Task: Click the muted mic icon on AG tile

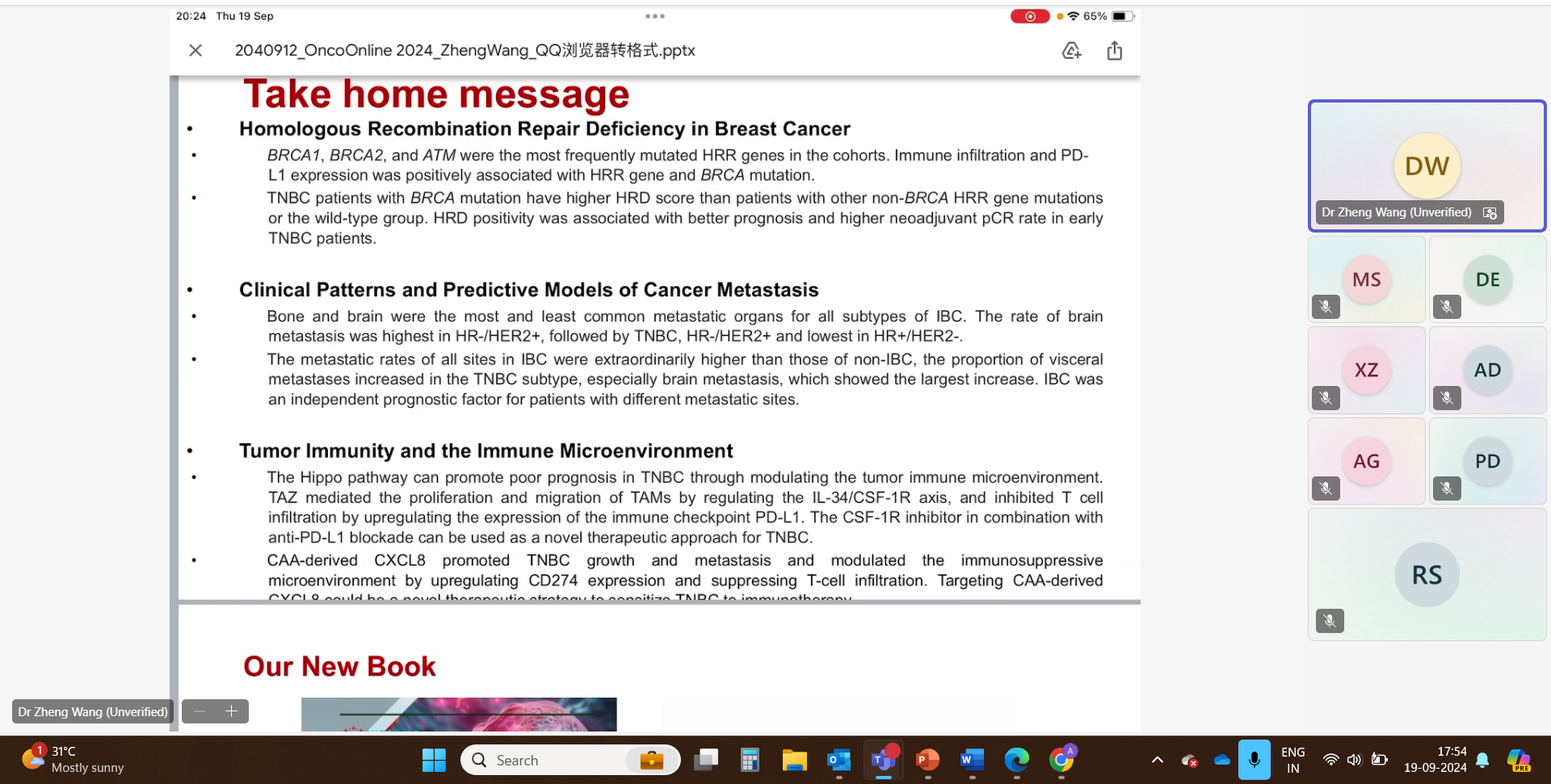Action: tap(1326, 488)
